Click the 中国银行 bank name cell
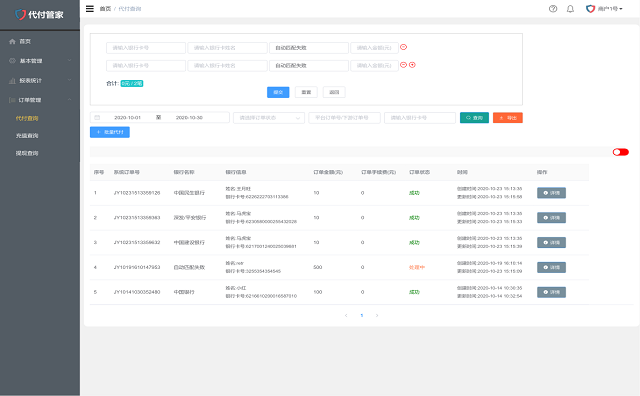The image size is (640, 396). [184, 292]
